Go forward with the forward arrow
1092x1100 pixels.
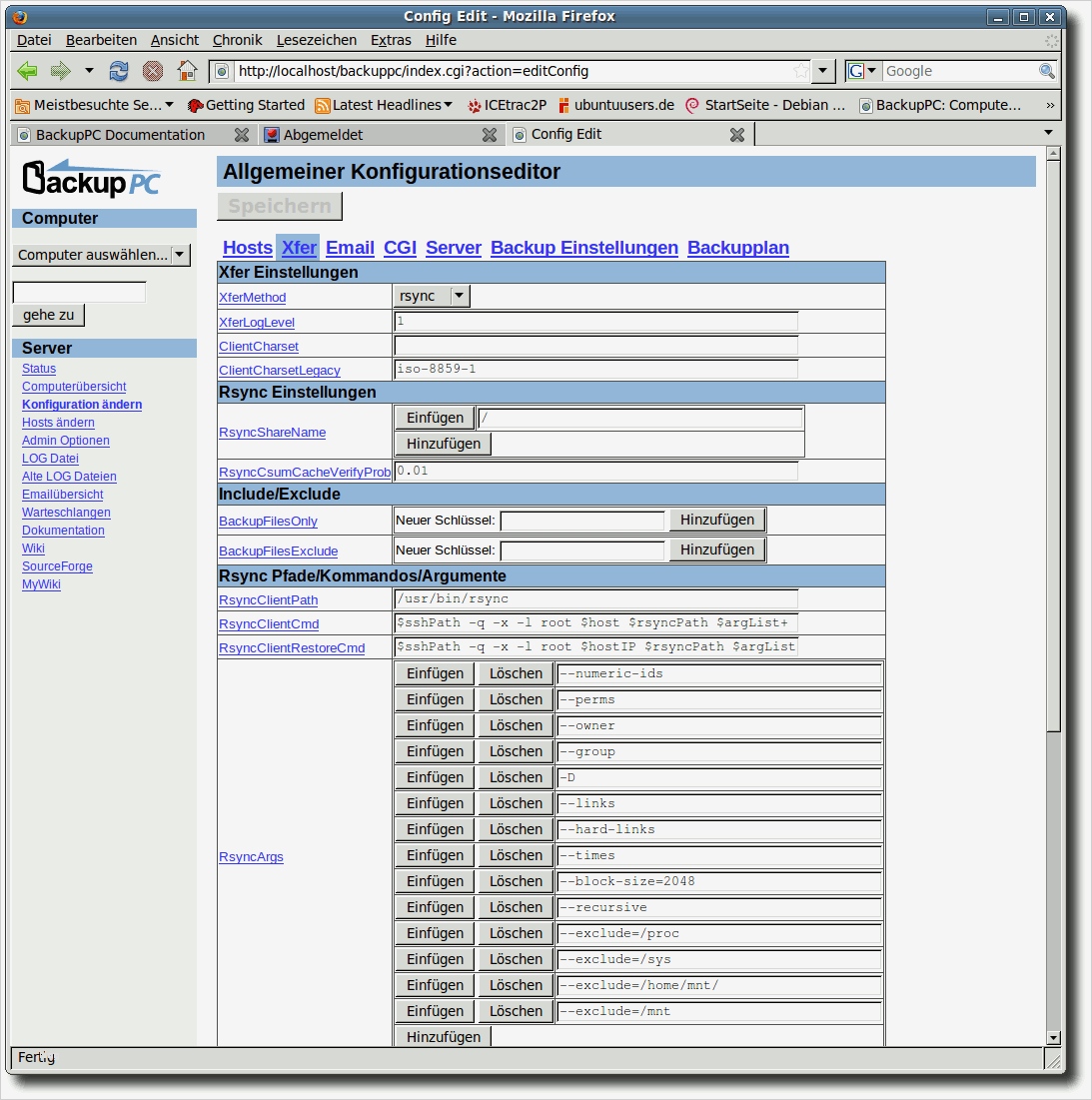coord(61,71)
